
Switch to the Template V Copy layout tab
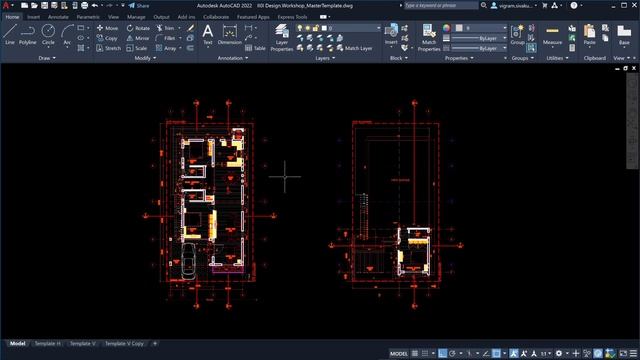coord(124,344)
